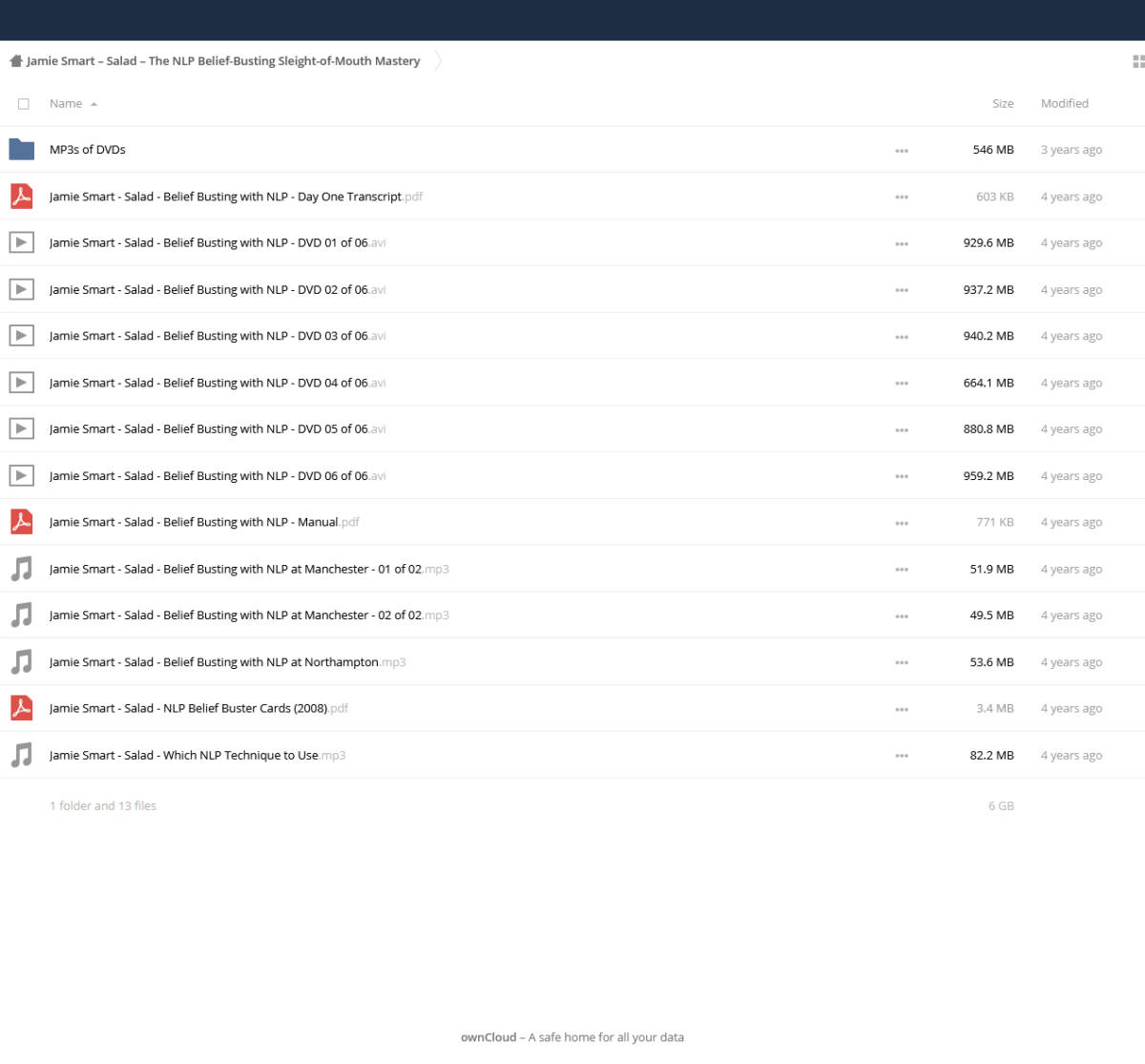This screenshot has width=1145, height=1064.
Task: Open more actions for DVD 04 of 06
Action: tap(902, 384)
